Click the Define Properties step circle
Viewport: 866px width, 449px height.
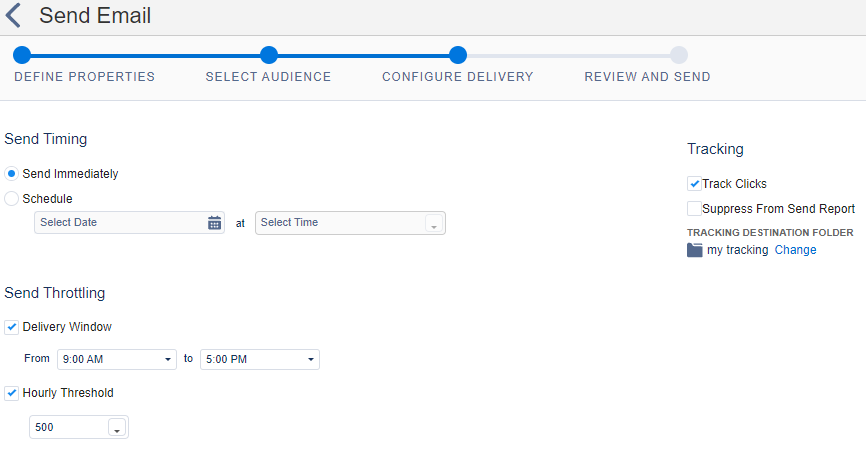[22, 55]
